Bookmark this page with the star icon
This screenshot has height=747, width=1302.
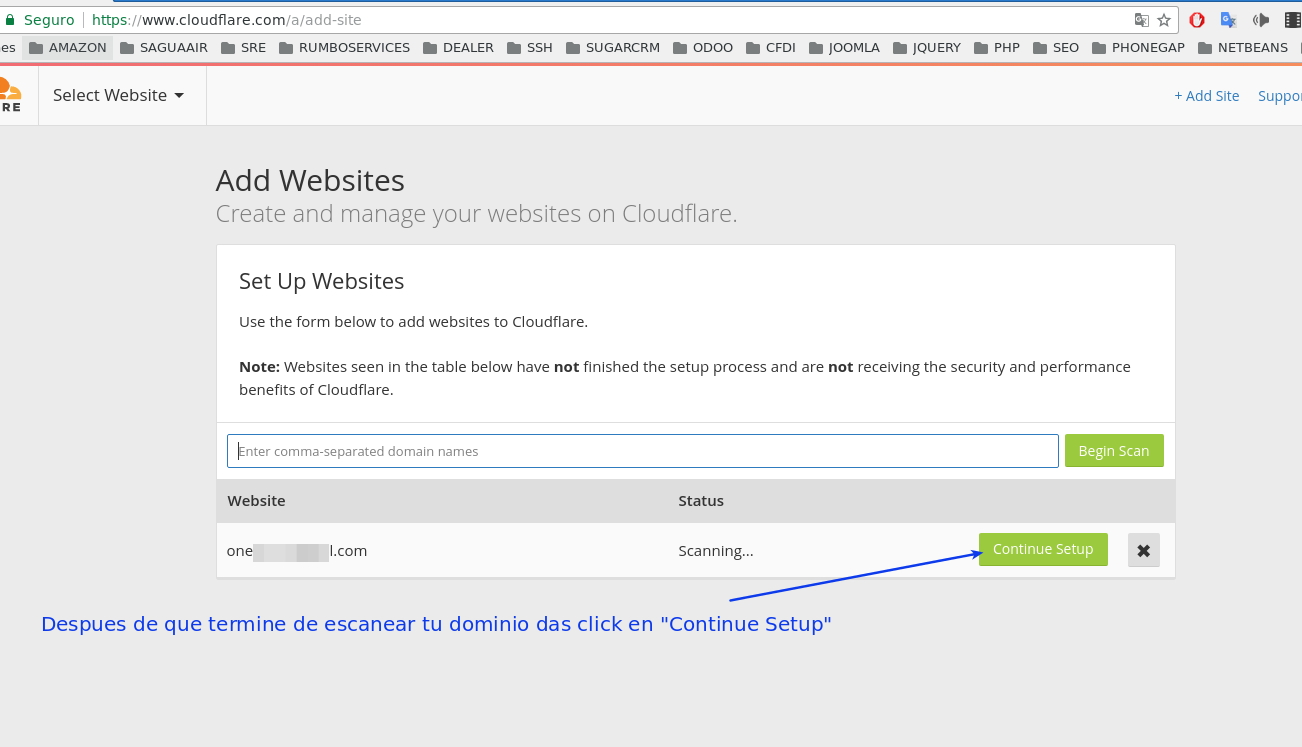(1164, 20)
